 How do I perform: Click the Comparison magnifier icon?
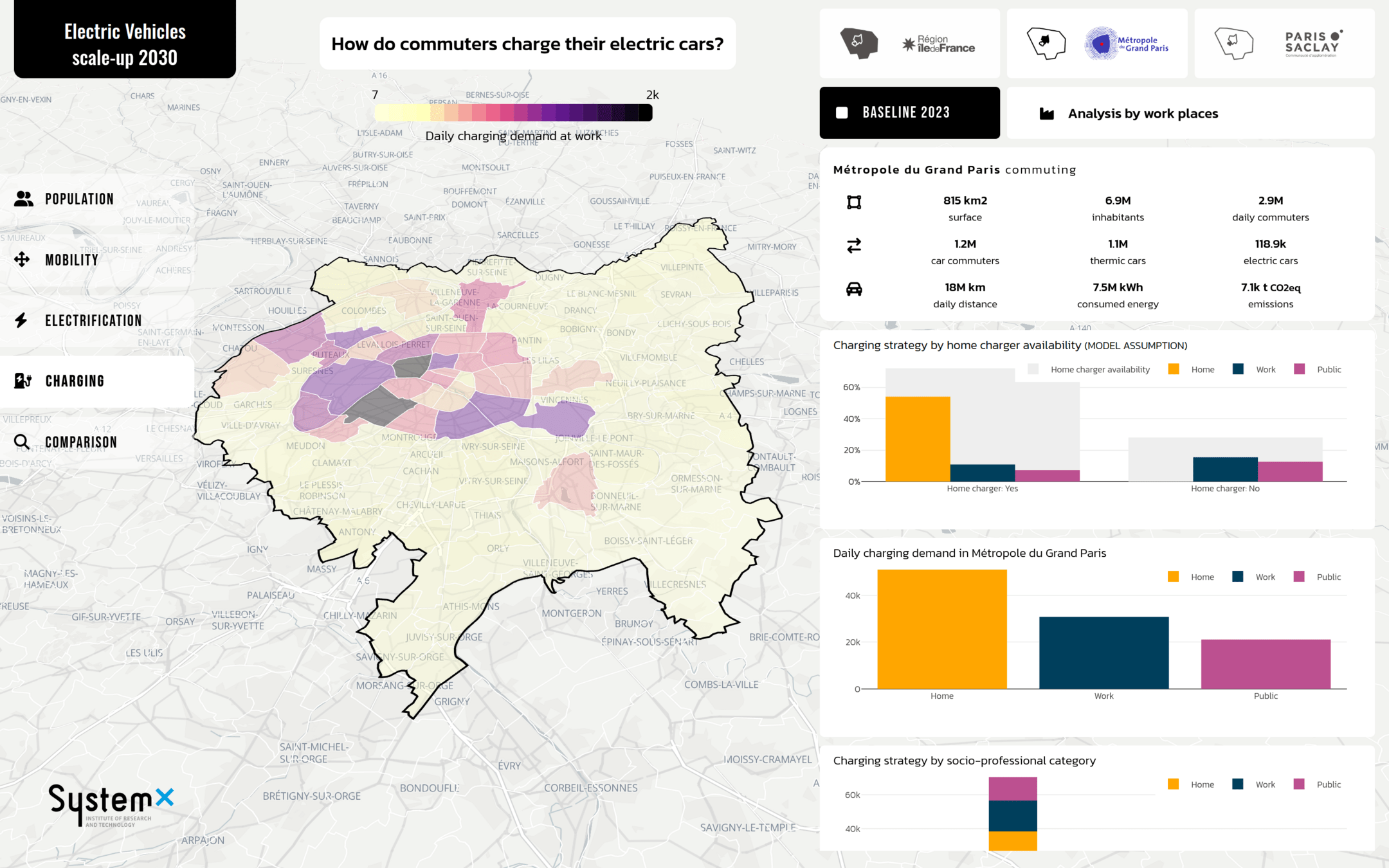[22, 442]
